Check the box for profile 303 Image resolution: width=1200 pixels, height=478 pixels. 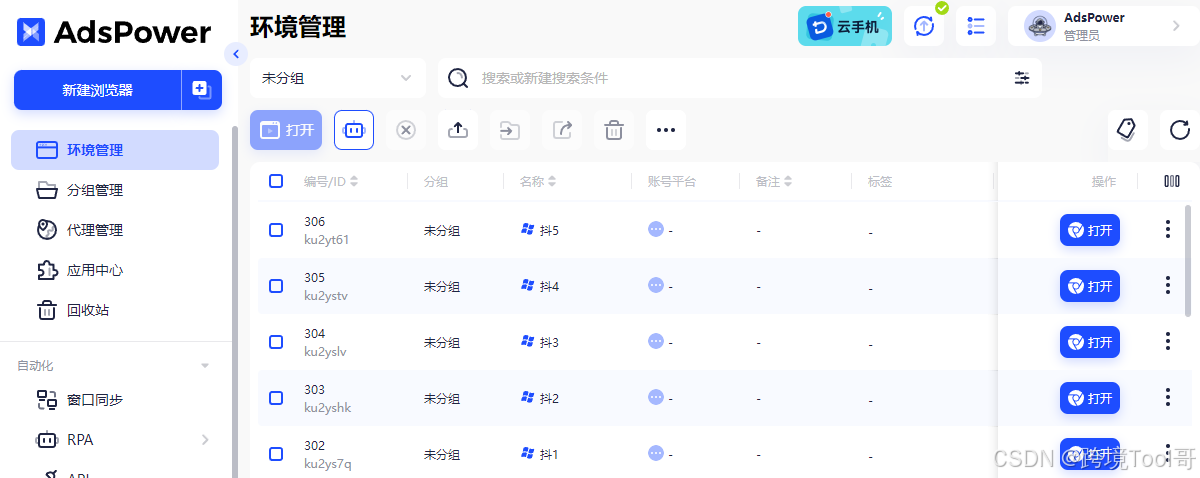point(276,398)
